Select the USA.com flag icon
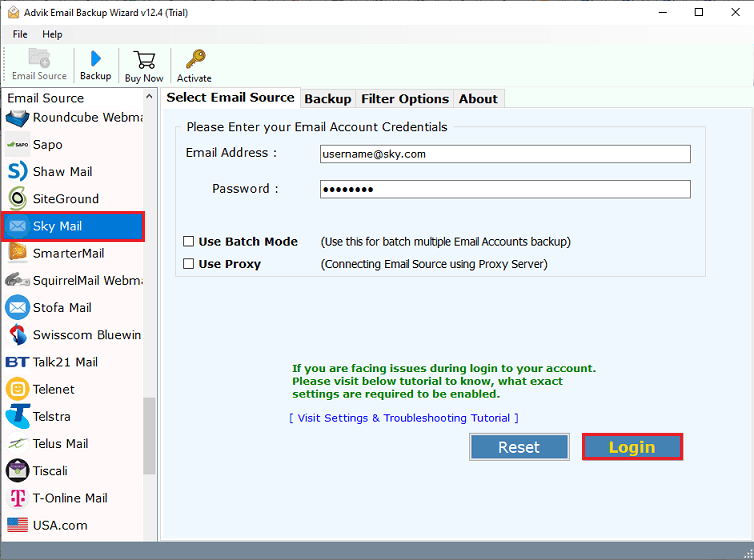 point(18,525)
